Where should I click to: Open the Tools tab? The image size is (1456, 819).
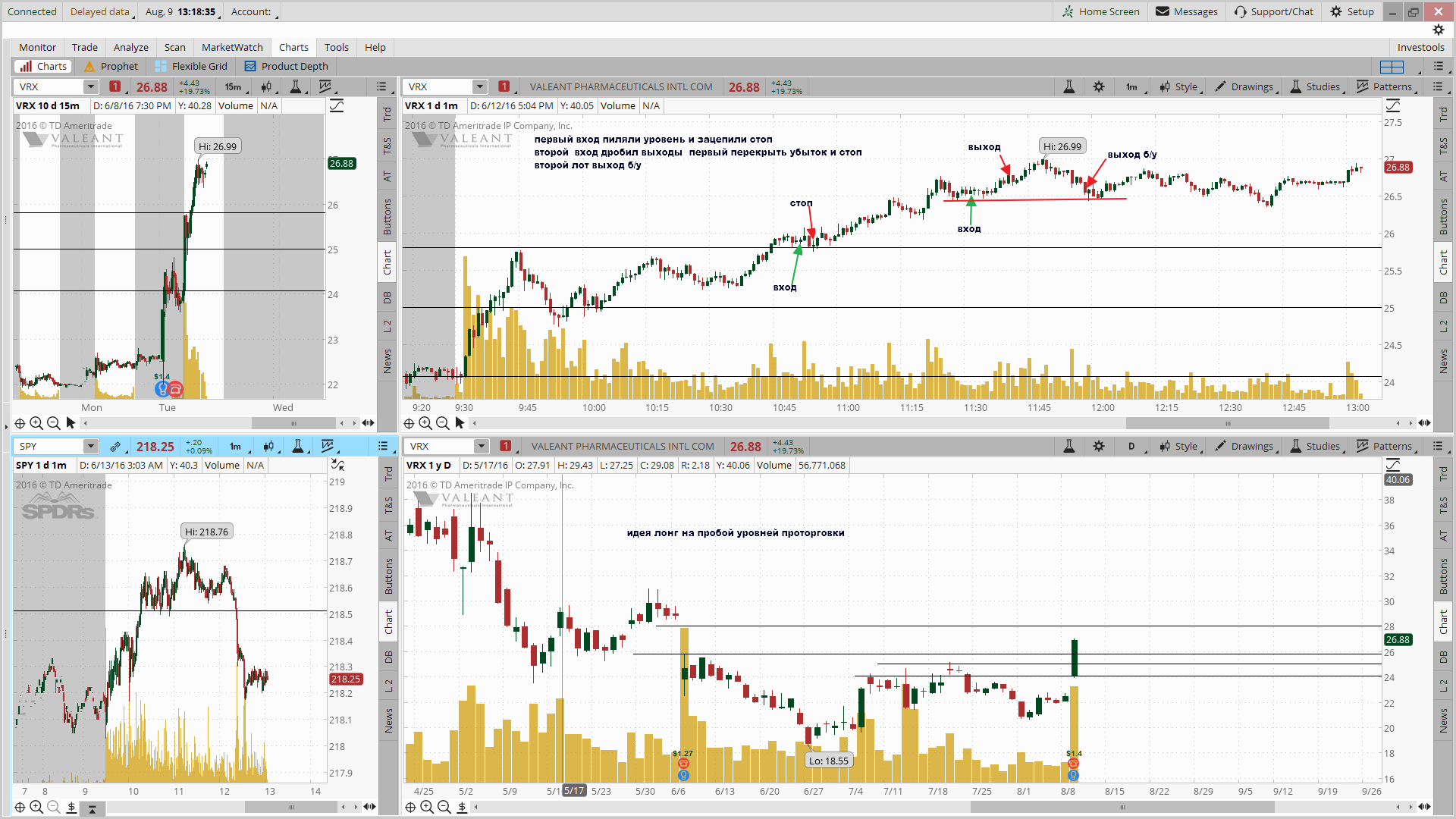click(x=337, y=47)
